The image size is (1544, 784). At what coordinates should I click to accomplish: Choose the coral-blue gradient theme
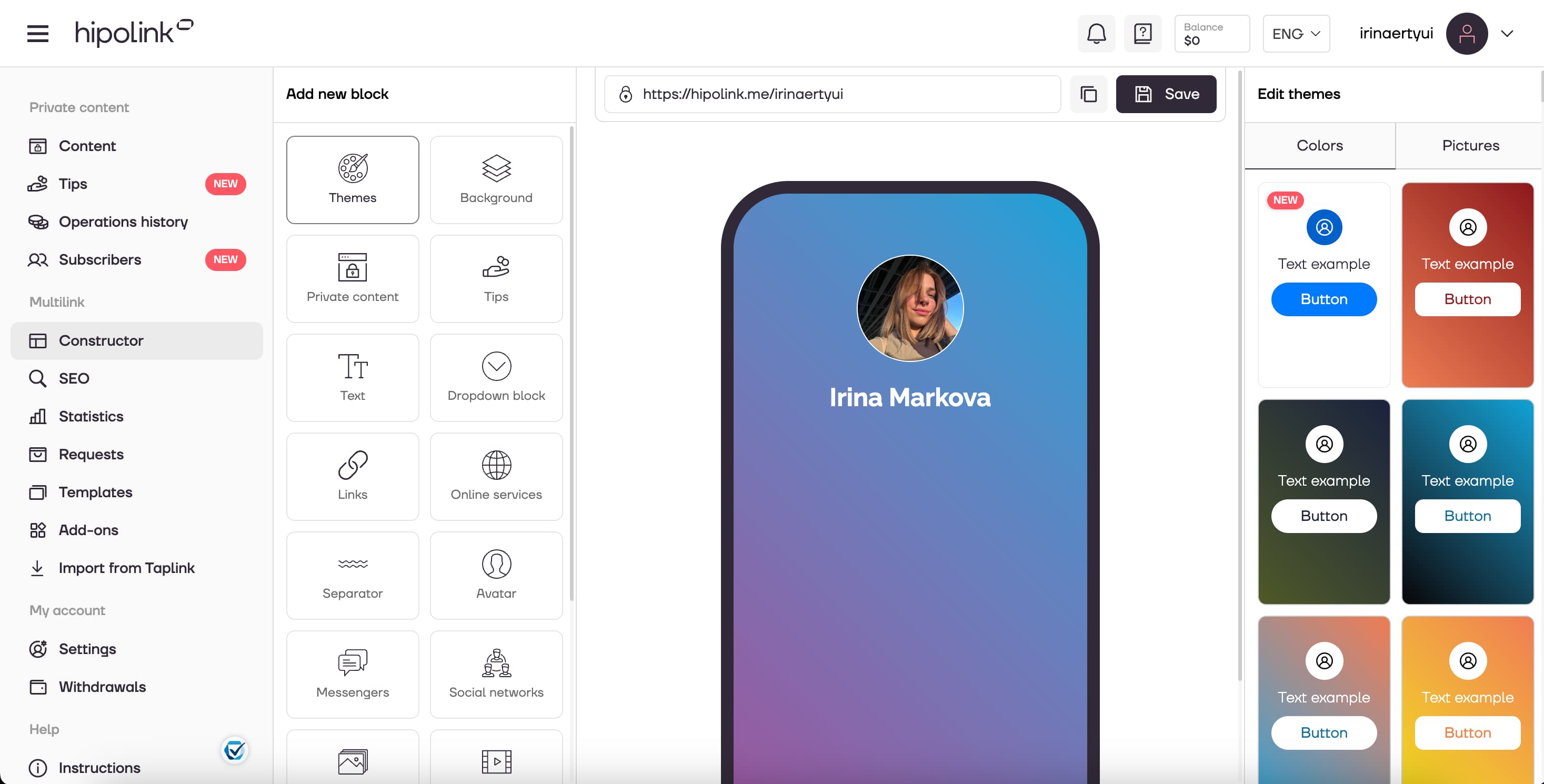(x=1324, y=700)
